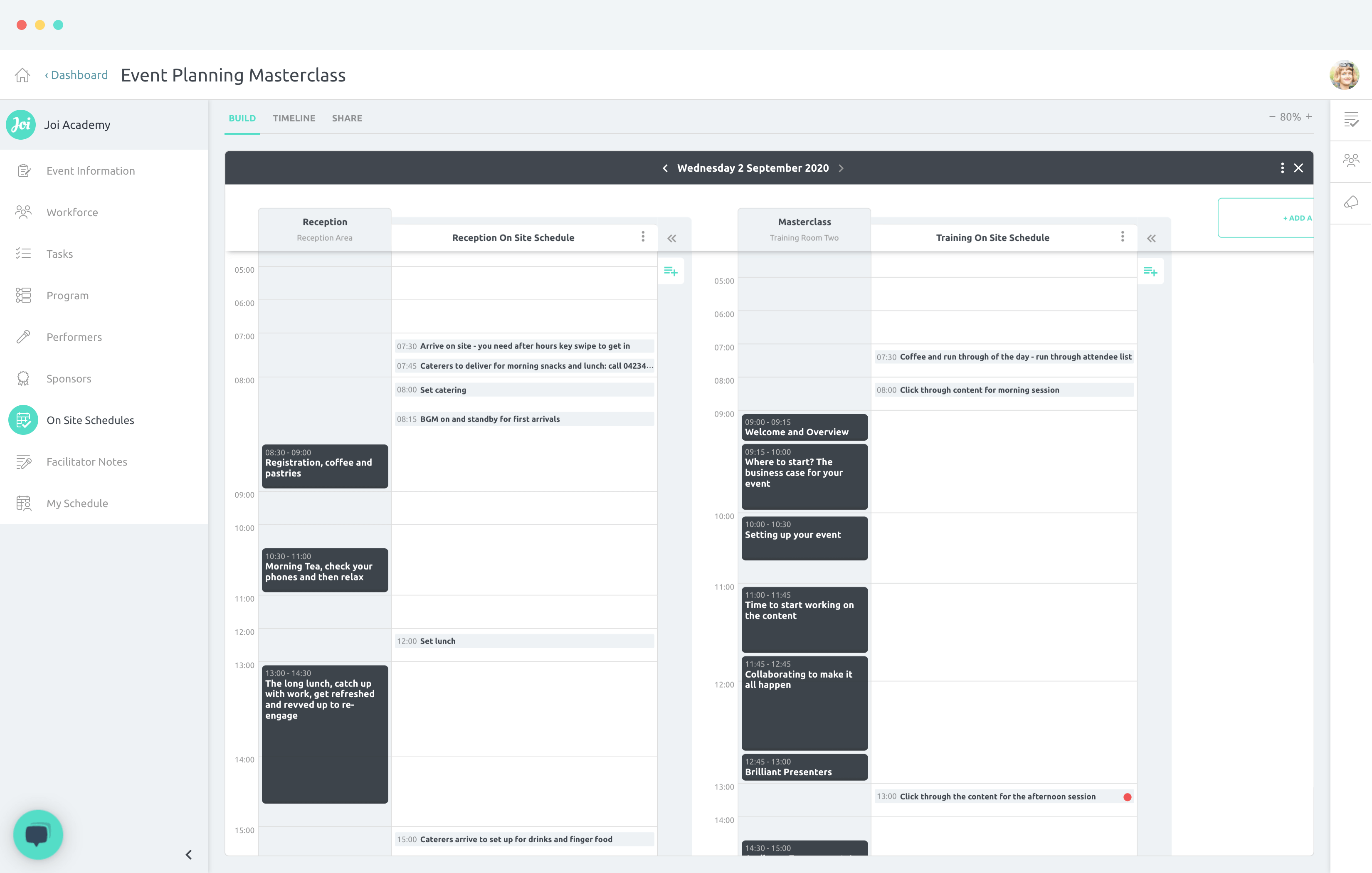
Task: Click the tag icon in right panel
Action: coord(1351,203)
